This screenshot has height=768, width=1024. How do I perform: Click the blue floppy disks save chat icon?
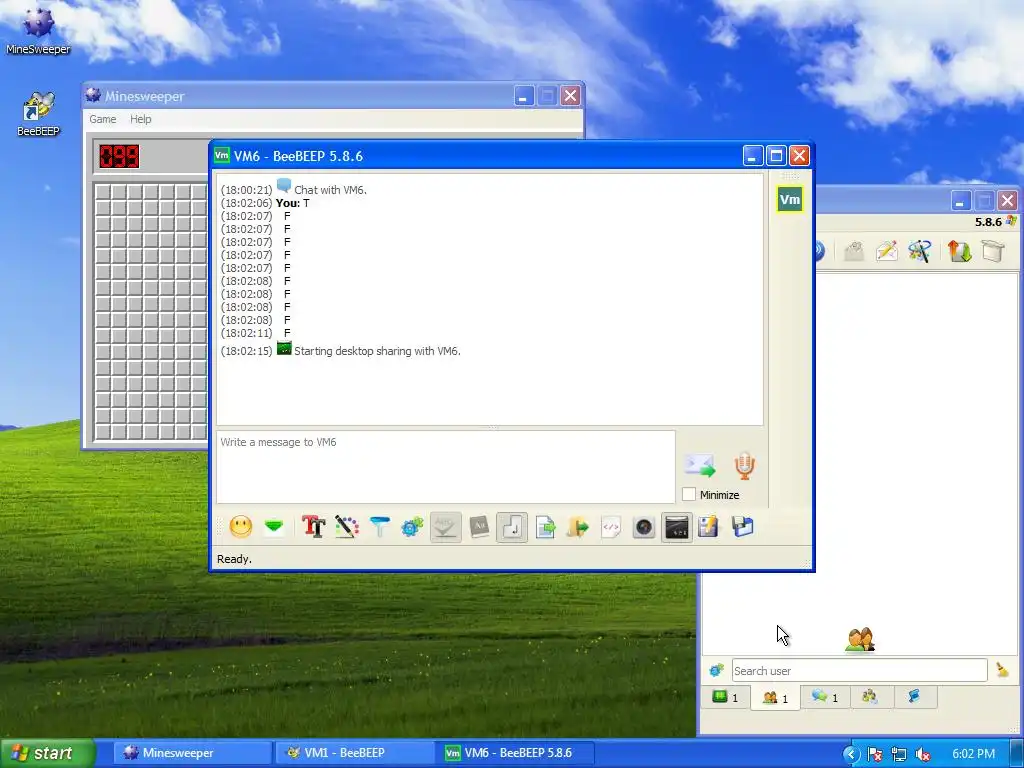pos(743,526)
